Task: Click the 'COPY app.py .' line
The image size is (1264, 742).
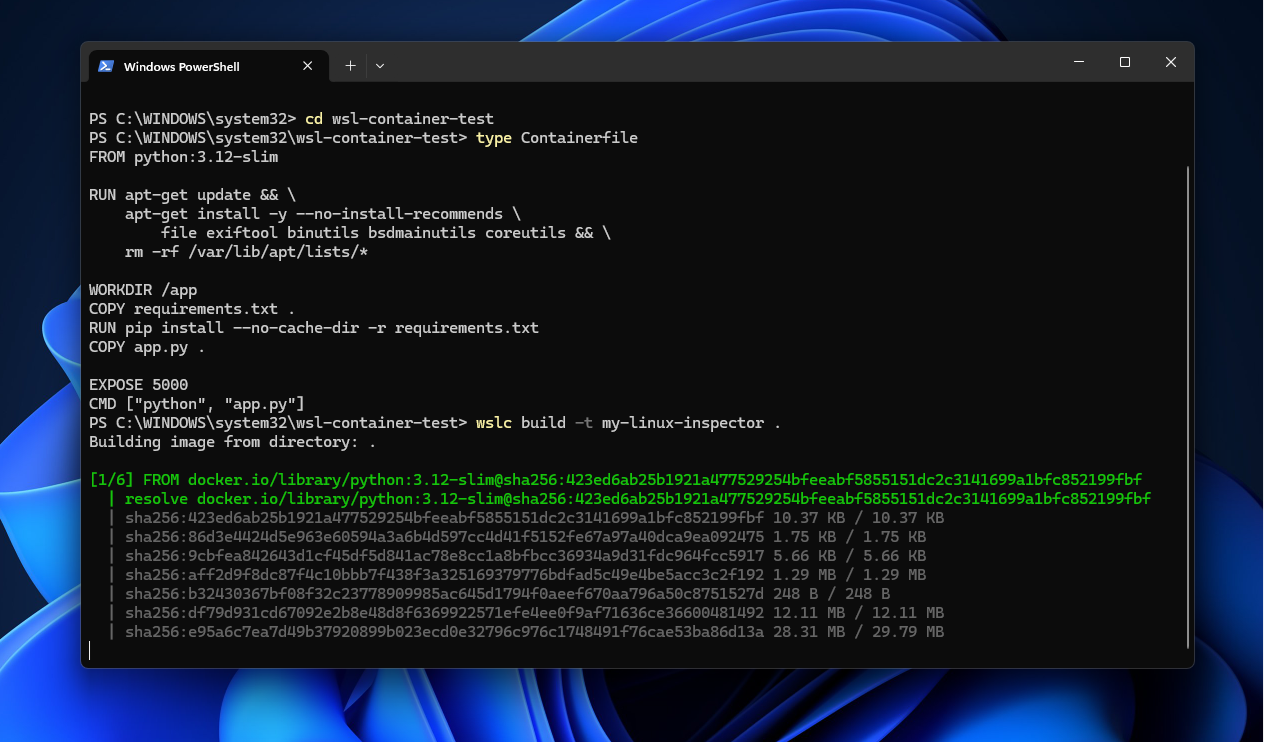Action: [x=147, y=347]
